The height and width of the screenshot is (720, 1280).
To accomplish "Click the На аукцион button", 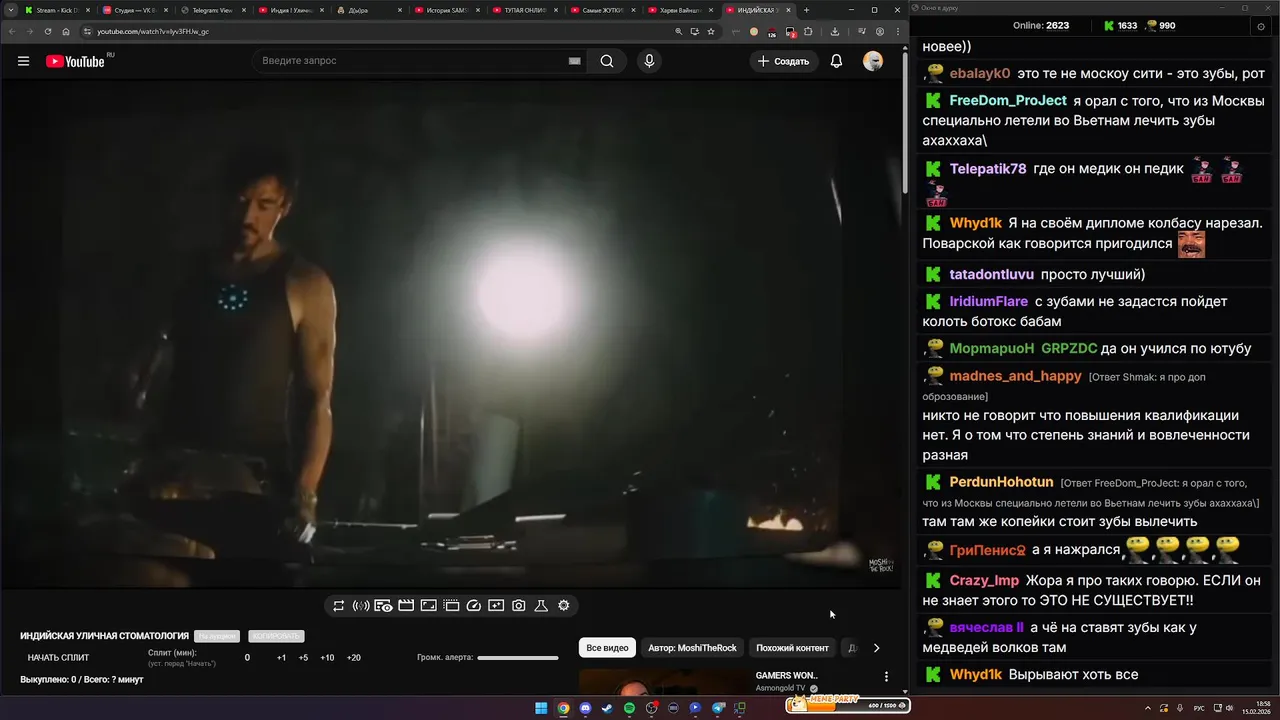I will coord(217,636).
